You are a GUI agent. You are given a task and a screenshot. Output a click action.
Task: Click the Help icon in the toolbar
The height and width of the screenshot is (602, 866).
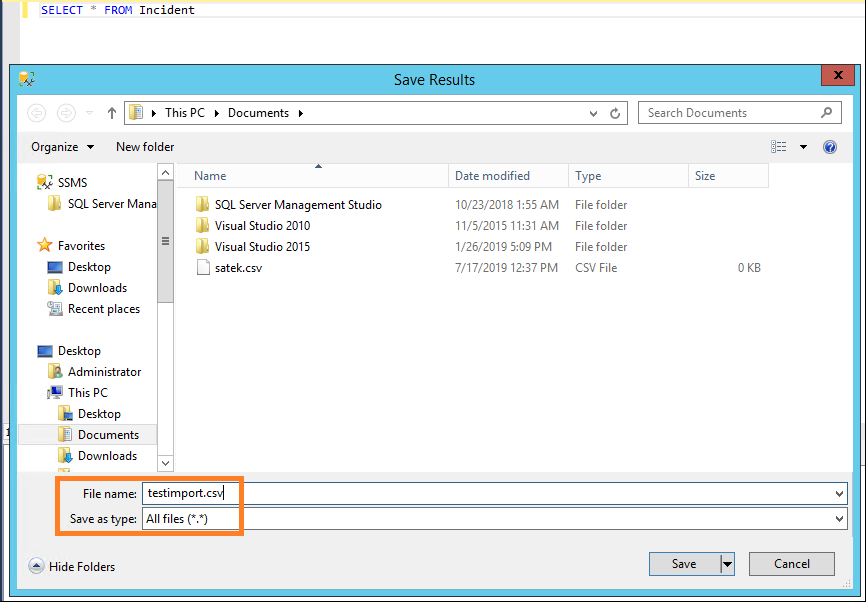[x=830, y=146]
